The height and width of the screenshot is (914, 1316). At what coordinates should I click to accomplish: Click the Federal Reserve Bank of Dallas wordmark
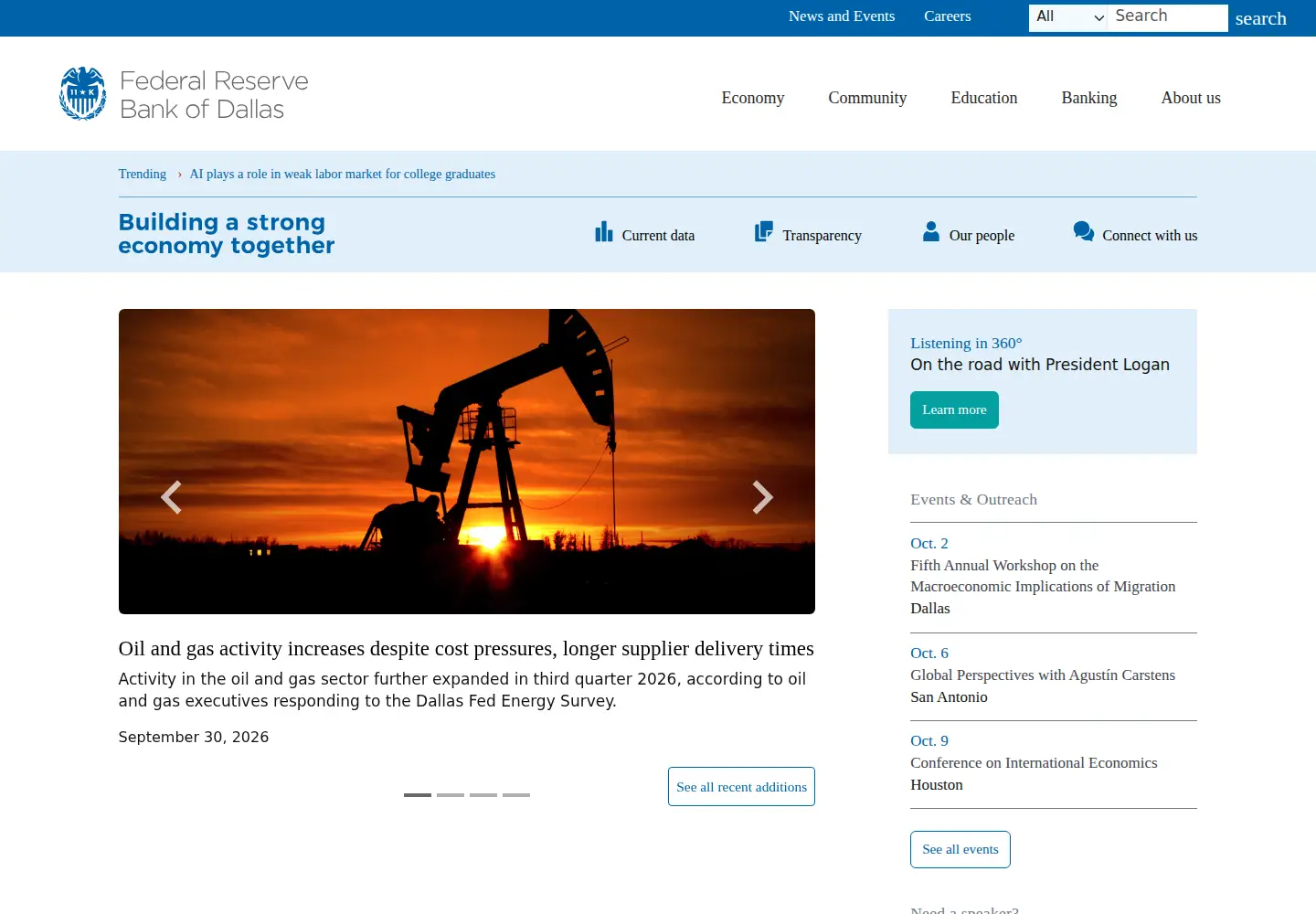tap(214, 95)
